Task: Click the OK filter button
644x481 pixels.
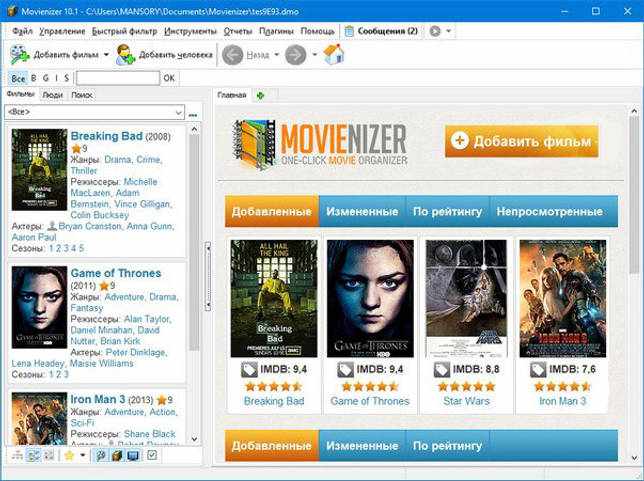Action: tap(169, 78)
